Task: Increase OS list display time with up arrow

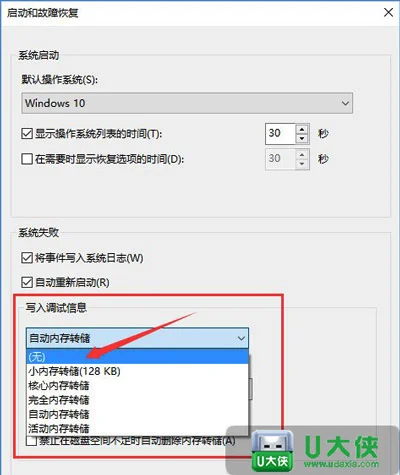Action: (302, 129)
